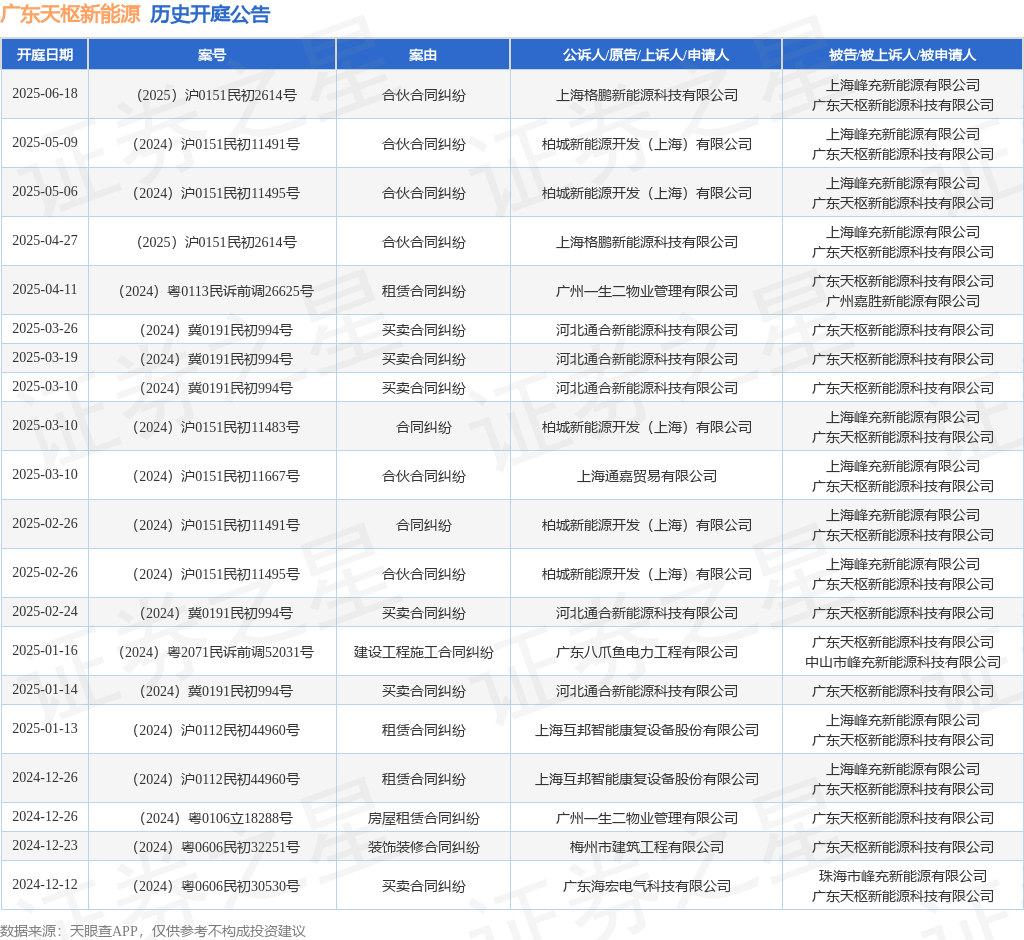
Task: Select plaintiff 广东八爪鱼电力工程有限公司
Action: pos(647,652)
